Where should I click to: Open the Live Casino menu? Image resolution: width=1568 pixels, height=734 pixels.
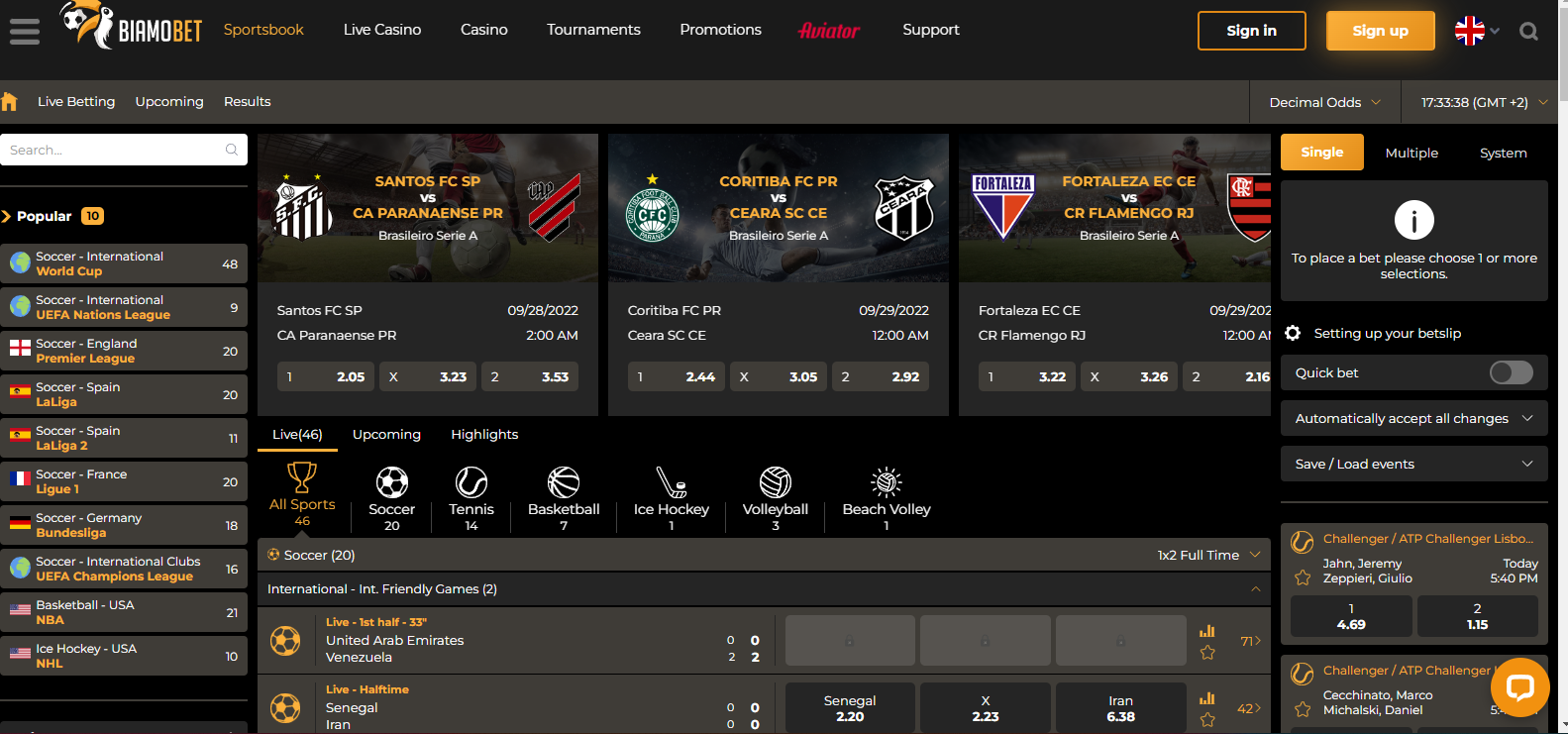coord(382,30)
